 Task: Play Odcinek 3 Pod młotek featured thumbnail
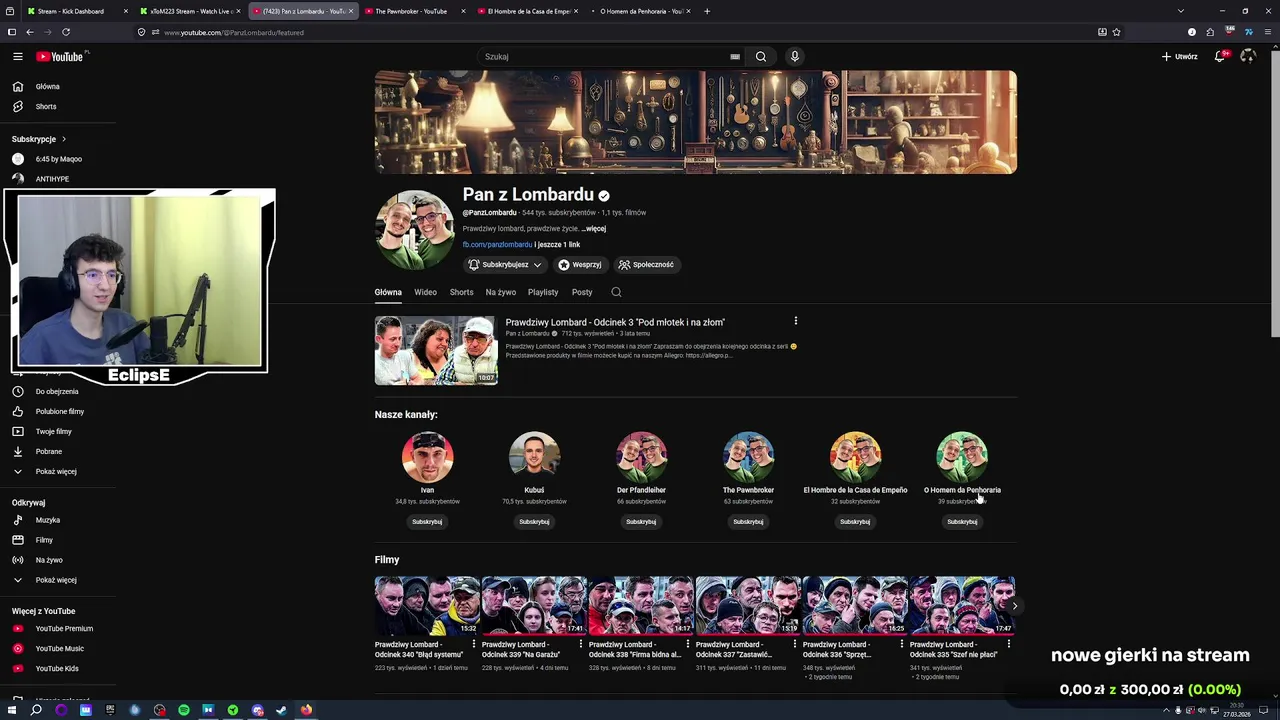pos(435,351)
